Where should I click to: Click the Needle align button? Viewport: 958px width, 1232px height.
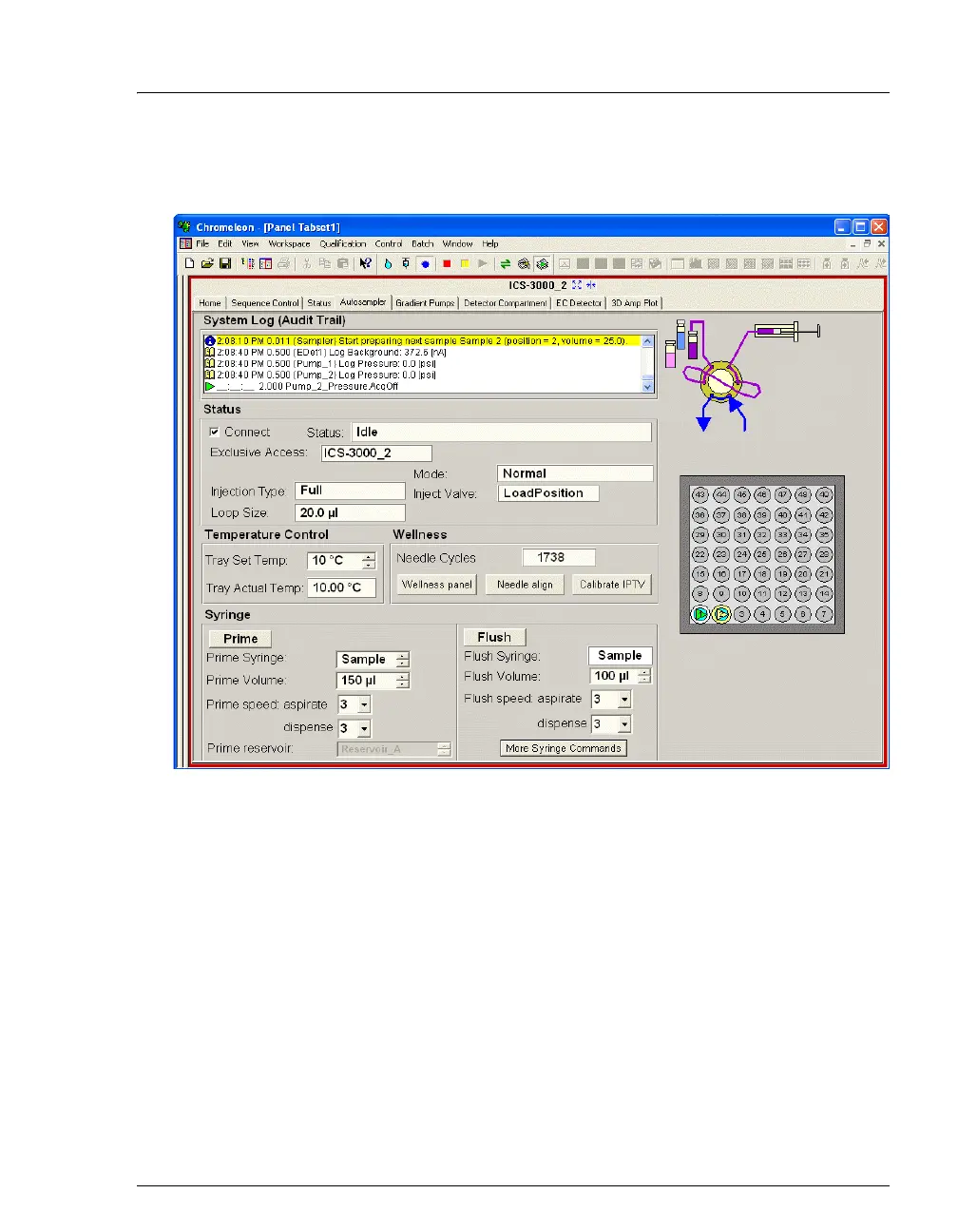[x=525, y=585]
